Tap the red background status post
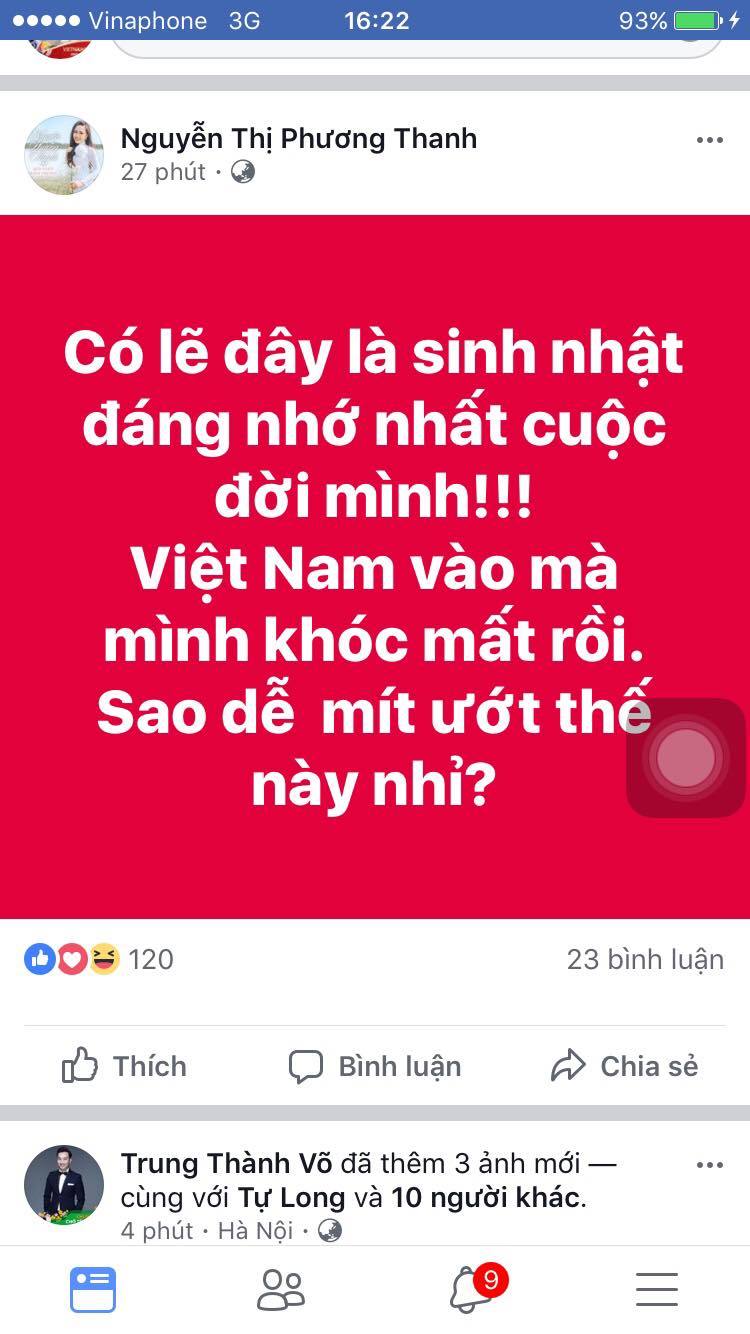Image resolution: width=750 pixels, height=1334 pixels. (375, 567)
